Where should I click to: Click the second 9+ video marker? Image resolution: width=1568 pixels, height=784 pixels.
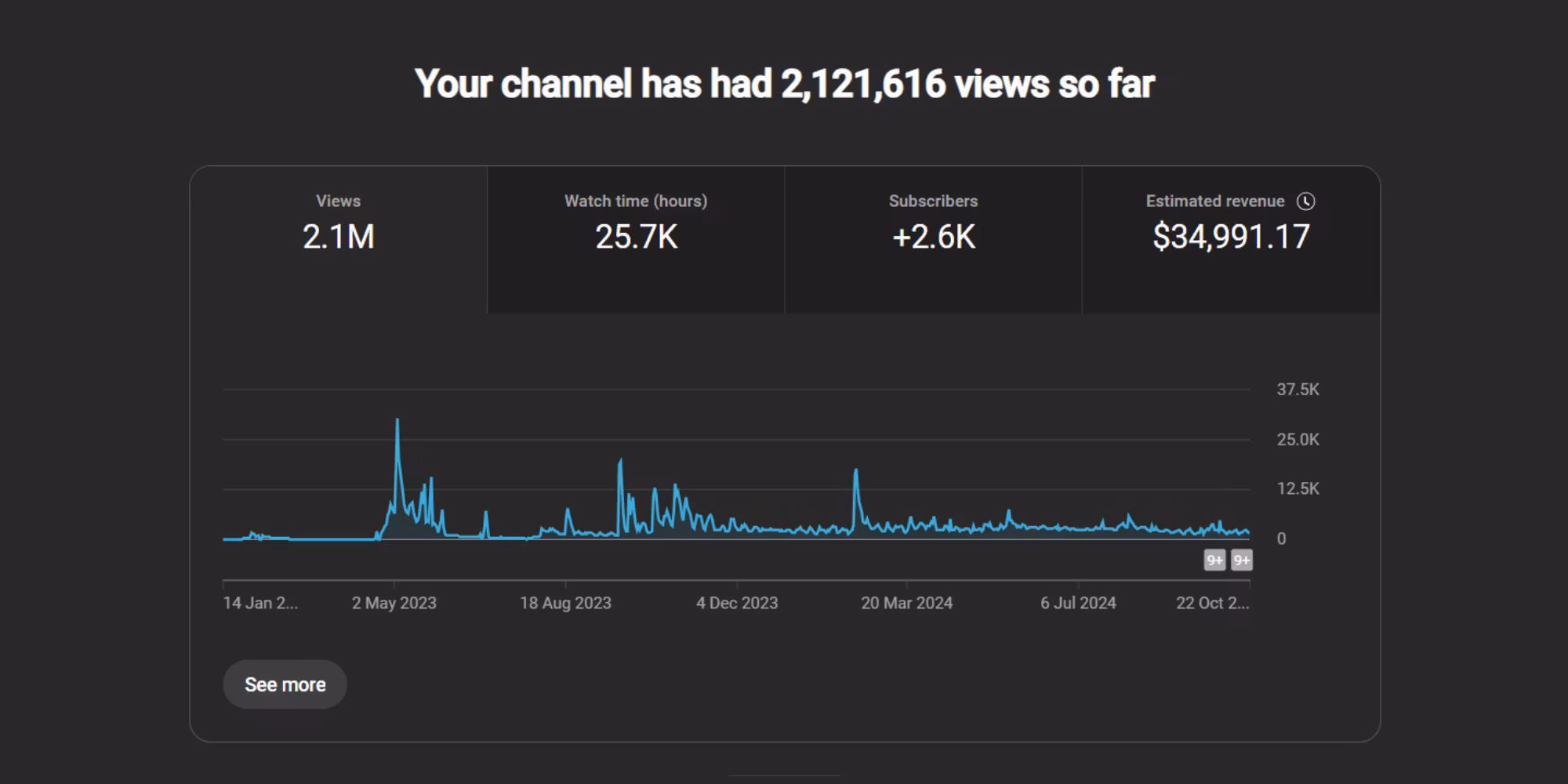[x=1242, y=560]
